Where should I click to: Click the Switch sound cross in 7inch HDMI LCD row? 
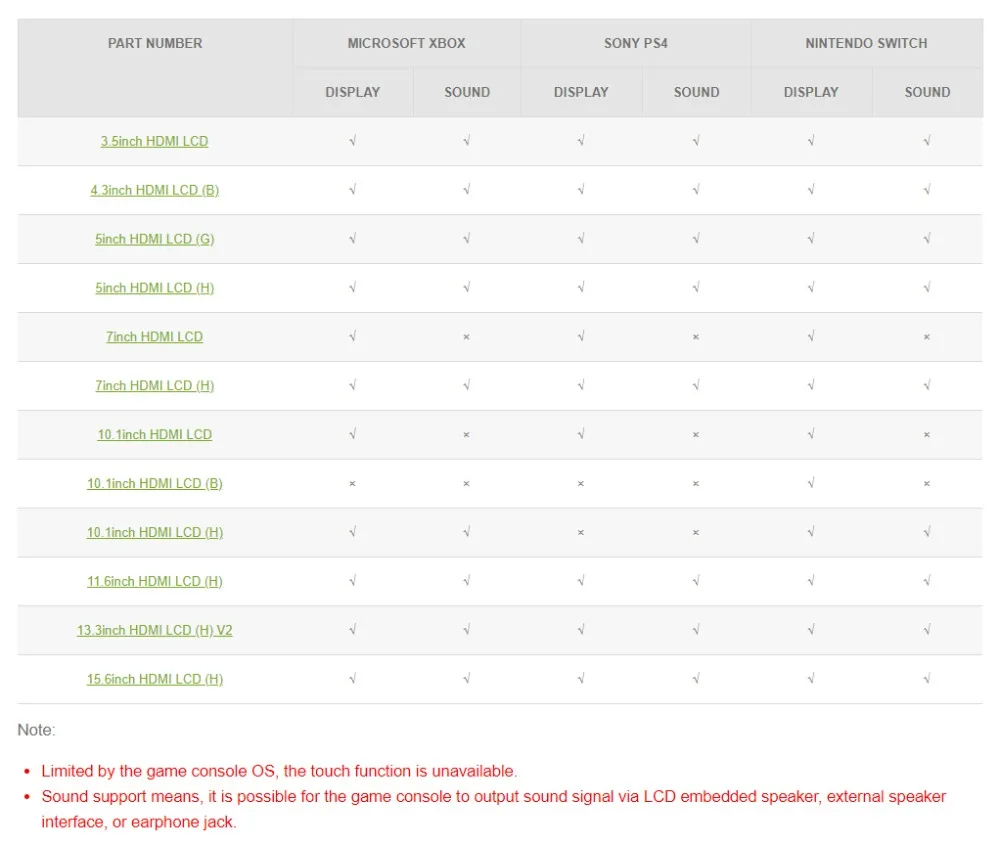[927, 337]
